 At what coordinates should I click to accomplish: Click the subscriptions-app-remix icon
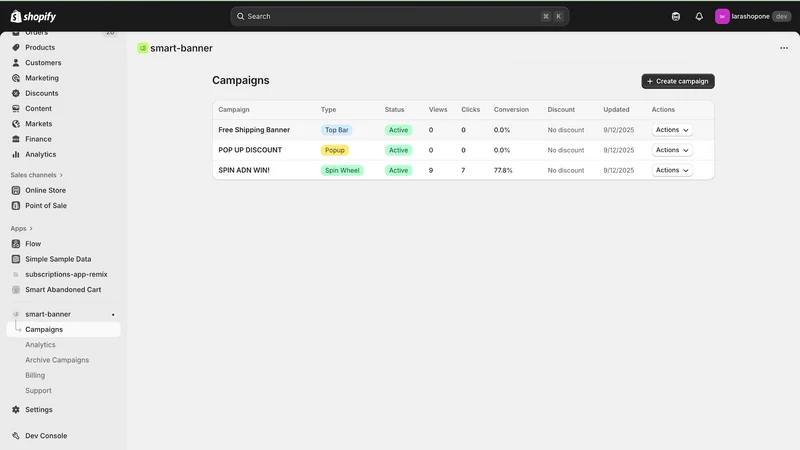point(16,274)
